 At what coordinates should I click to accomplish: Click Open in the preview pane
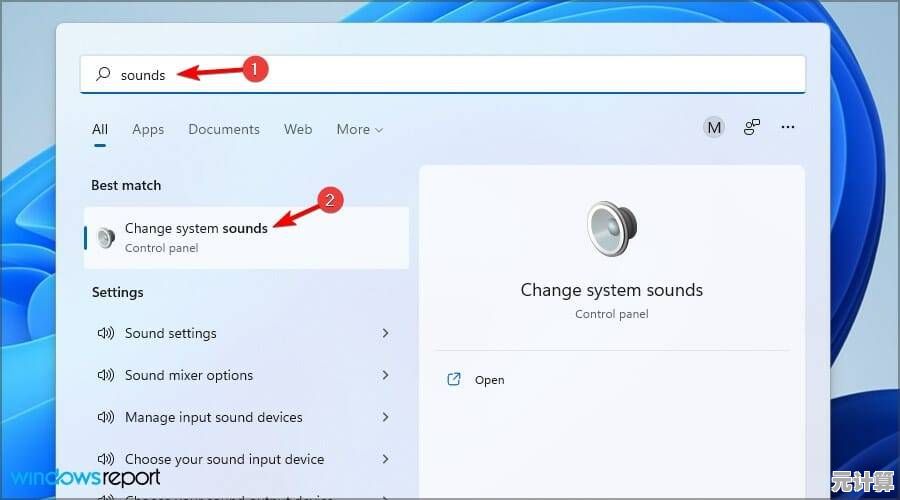490,380
